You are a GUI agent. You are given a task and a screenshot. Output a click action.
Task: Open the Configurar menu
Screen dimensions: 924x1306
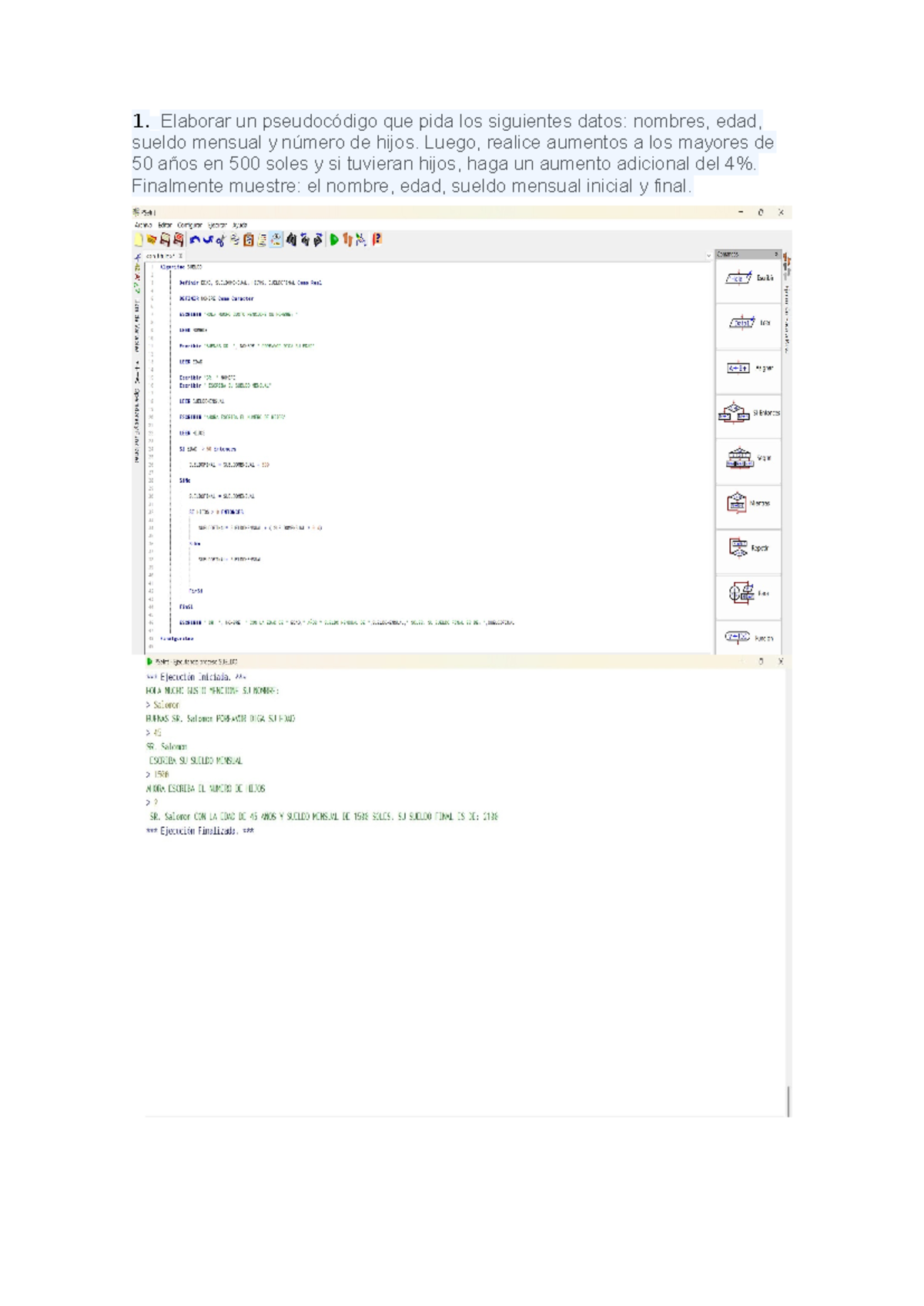(189, 225)
